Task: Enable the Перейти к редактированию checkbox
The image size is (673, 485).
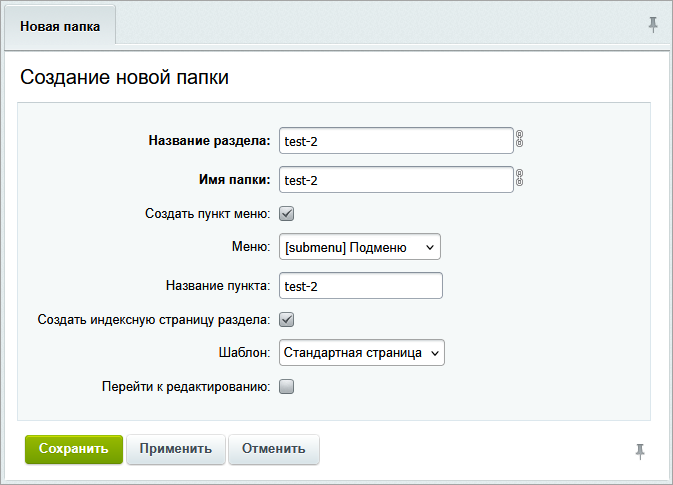Action: click(x=286, y=387)
